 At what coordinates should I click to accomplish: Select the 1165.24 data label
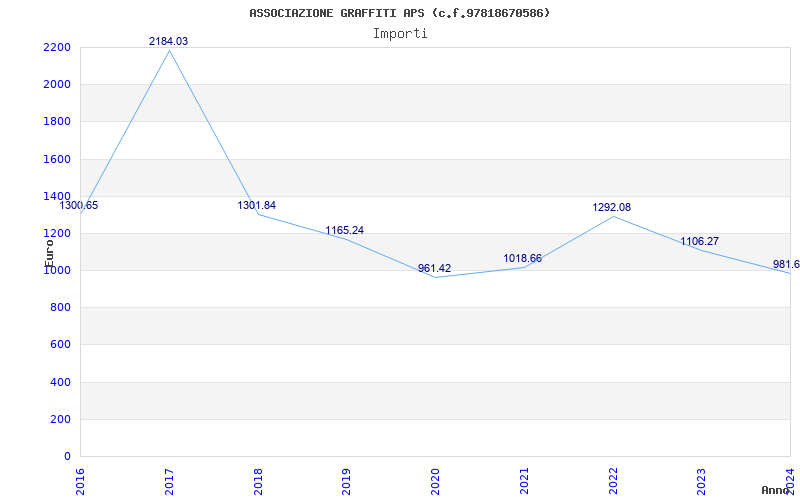pyautogui.click(x=345, y=230)
